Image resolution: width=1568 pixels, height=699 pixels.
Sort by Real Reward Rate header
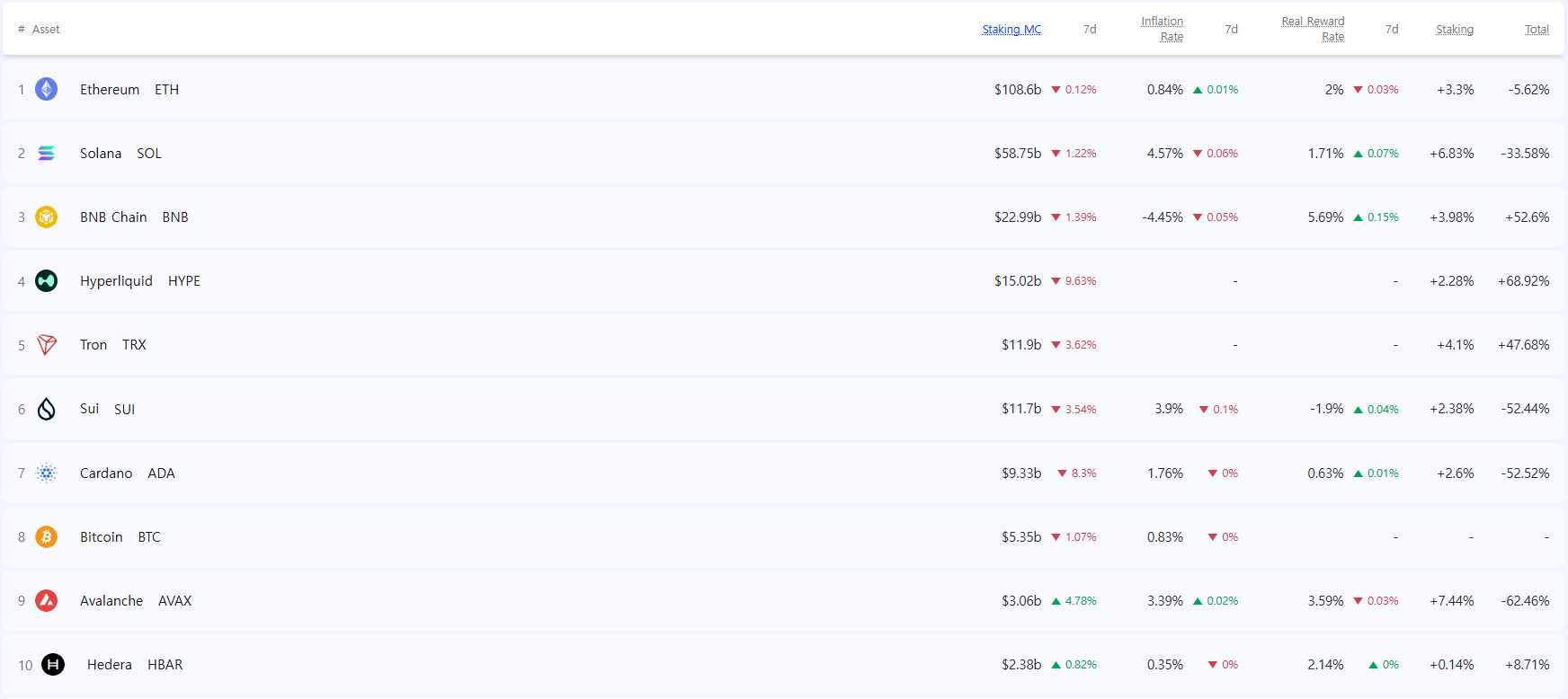coord(1313,29)
